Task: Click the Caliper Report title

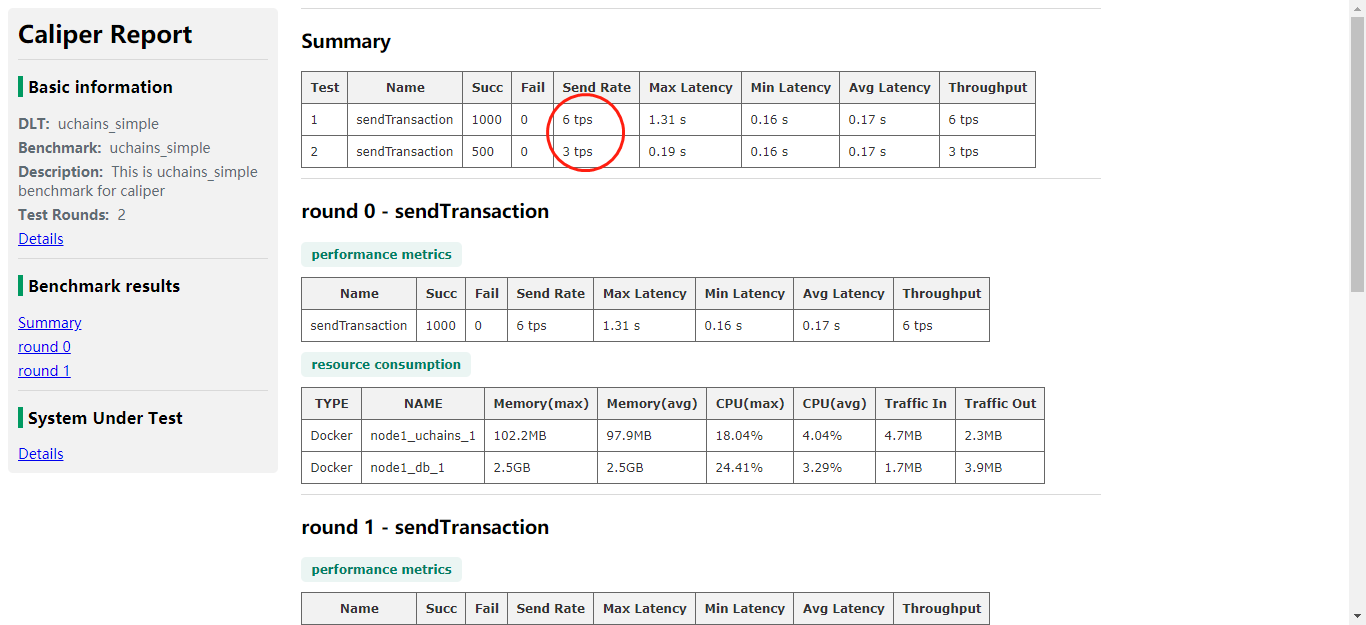Action: (105, 35)
